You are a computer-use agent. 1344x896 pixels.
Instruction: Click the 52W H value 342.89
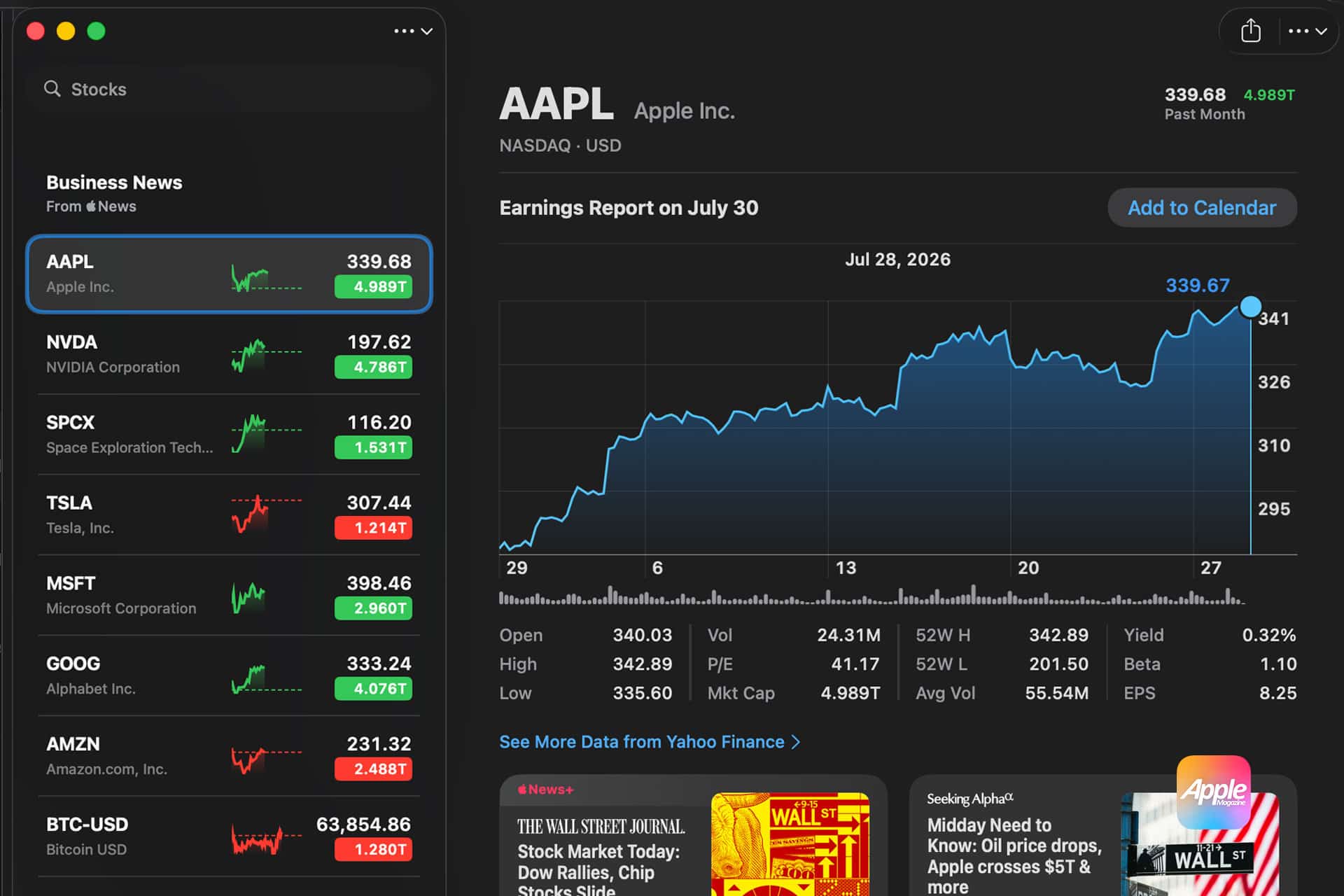pyautogui.click(x=1058, y=635)
